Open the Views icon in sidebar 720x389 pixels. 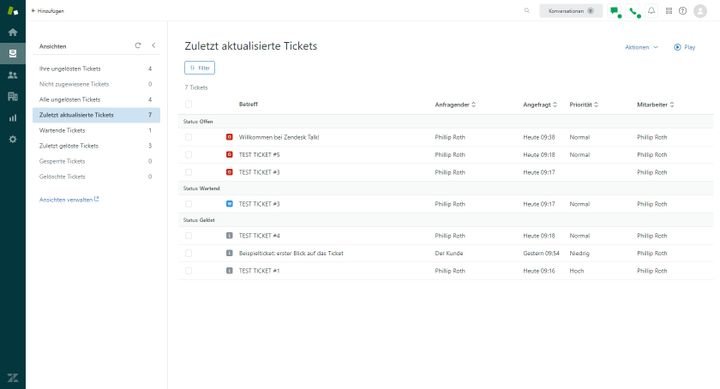pyautogui.click(x=13, y=53)
